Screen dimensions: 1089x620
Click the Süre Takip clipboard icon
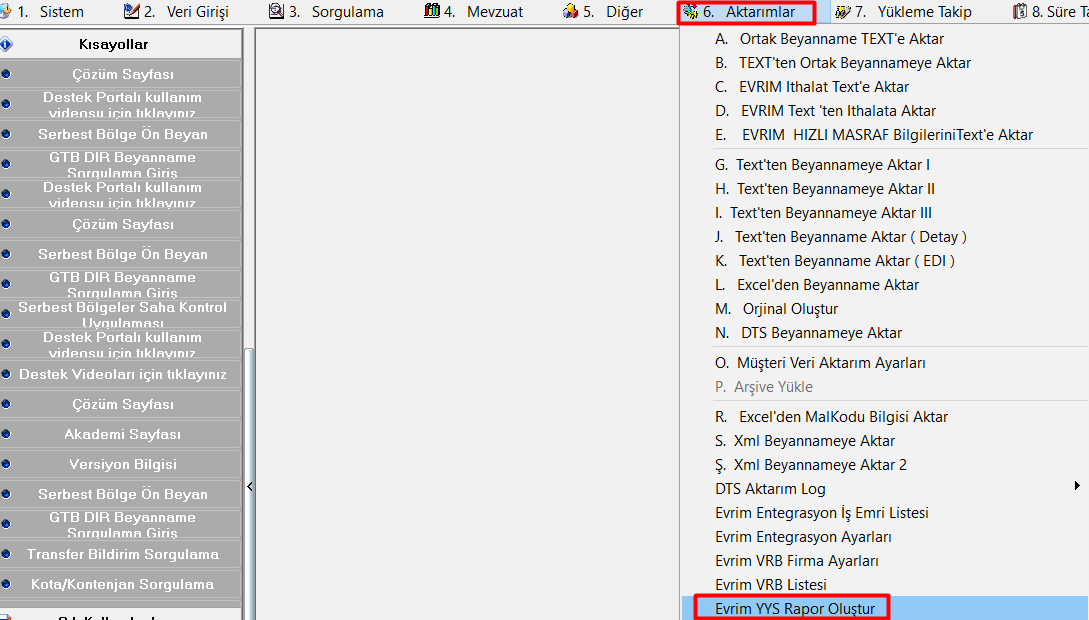click(x=1019, y=12)
